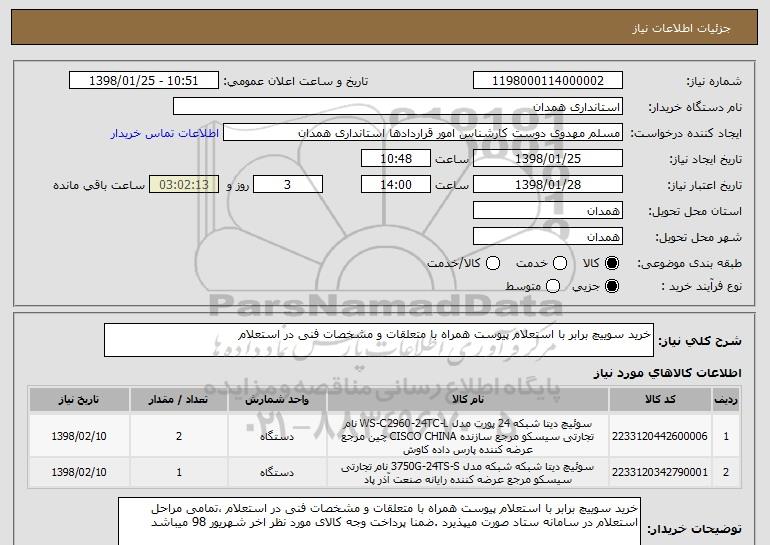The width and height of the screenshot is (770, 545).
Task: Click product code 2233120442600006
Action: [x=660, y=436]
